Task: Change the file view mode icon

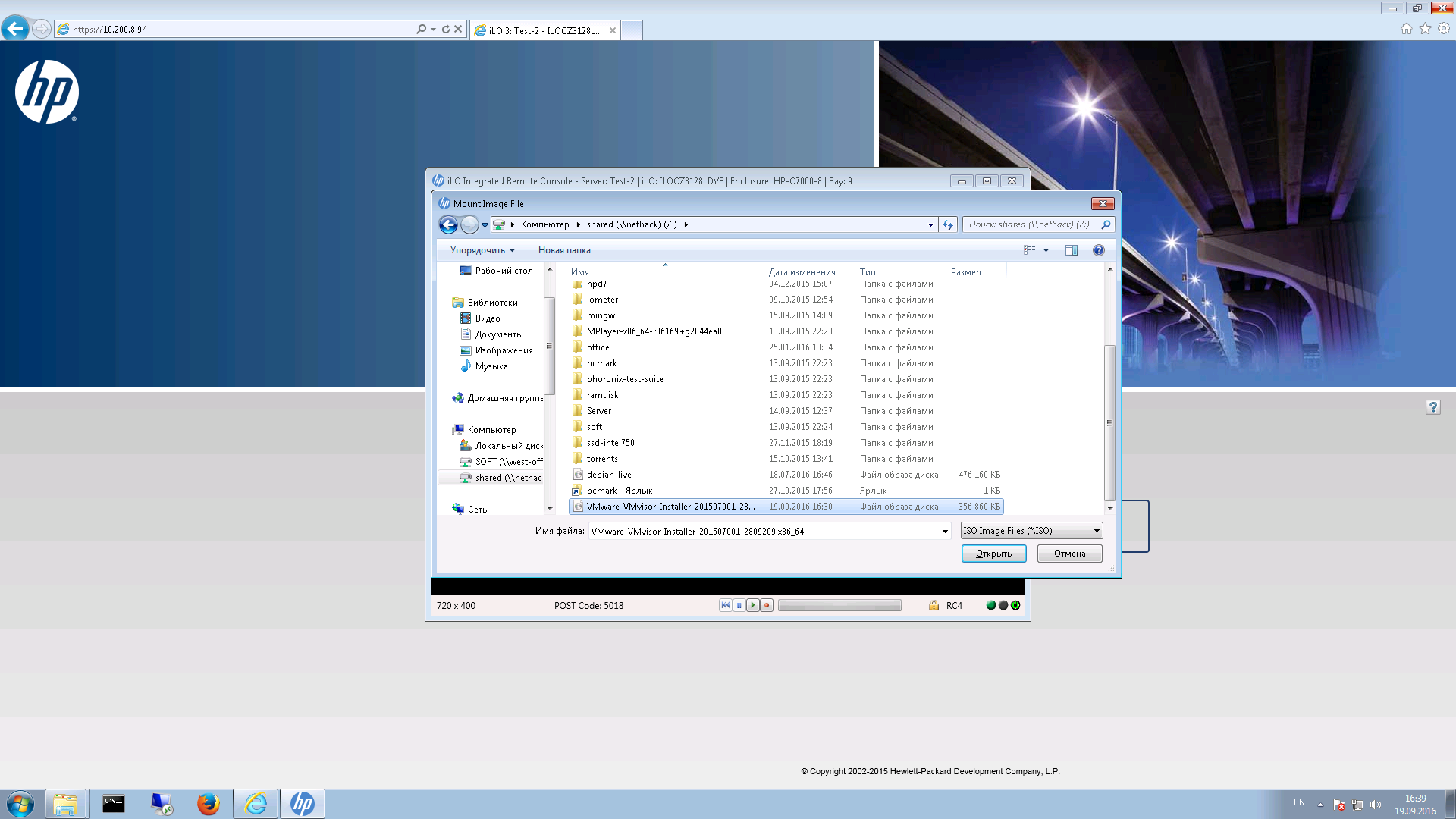Action: tap(1029, 250)
